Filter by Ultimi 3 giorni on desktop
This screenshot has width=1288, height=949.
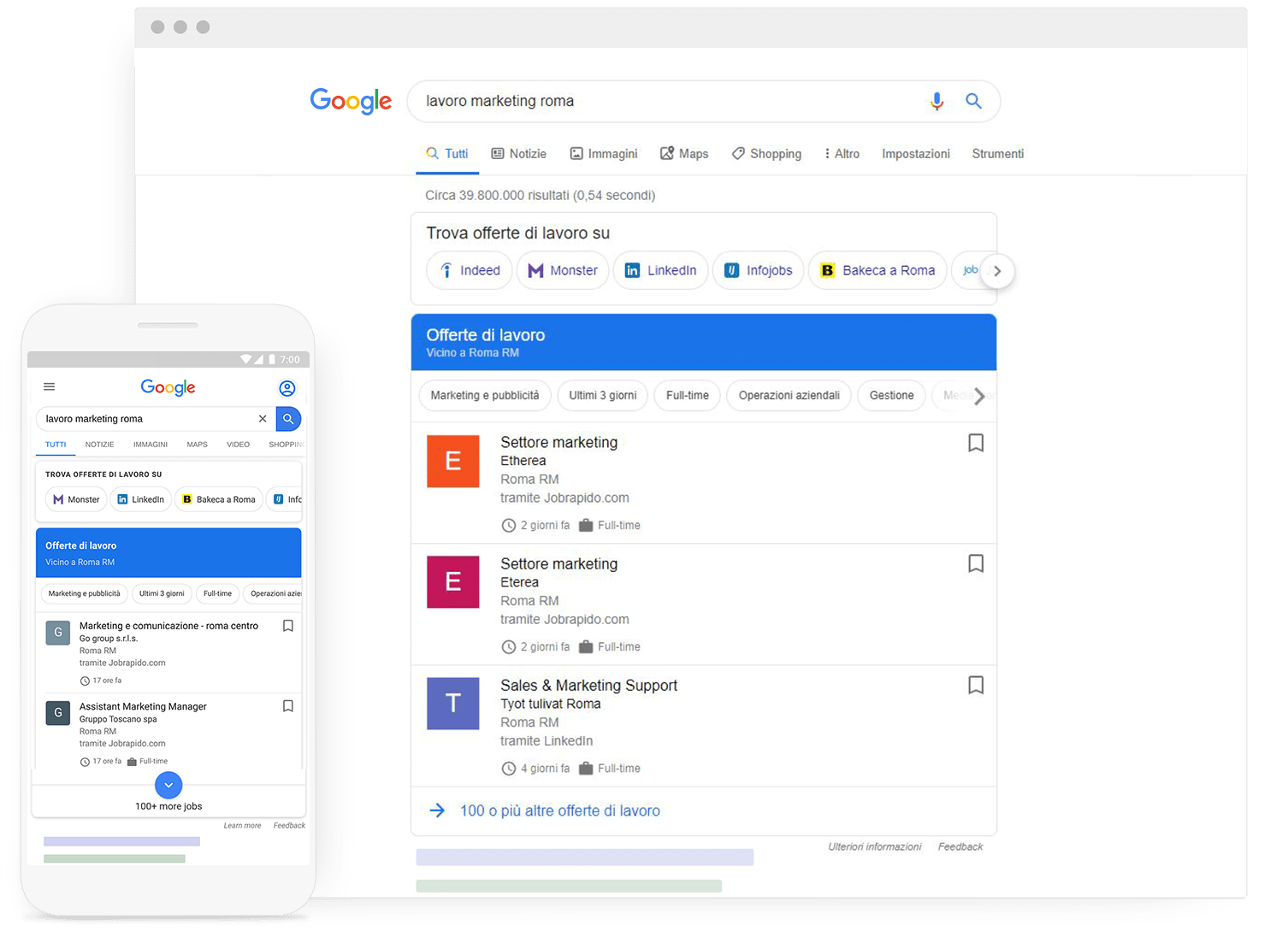603,396
